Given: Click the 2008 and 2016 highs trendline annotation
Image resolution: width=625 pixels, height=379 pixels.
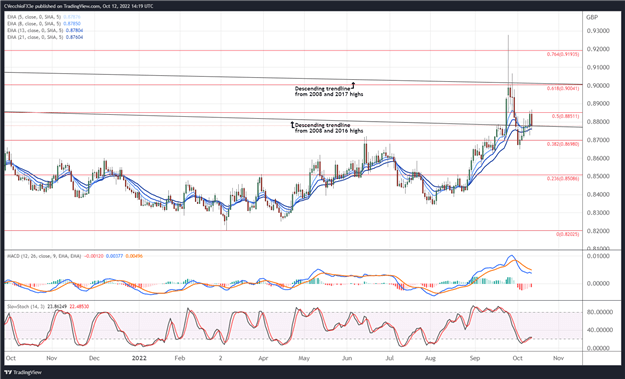Looking at the screenshot, I should [329, 128].
